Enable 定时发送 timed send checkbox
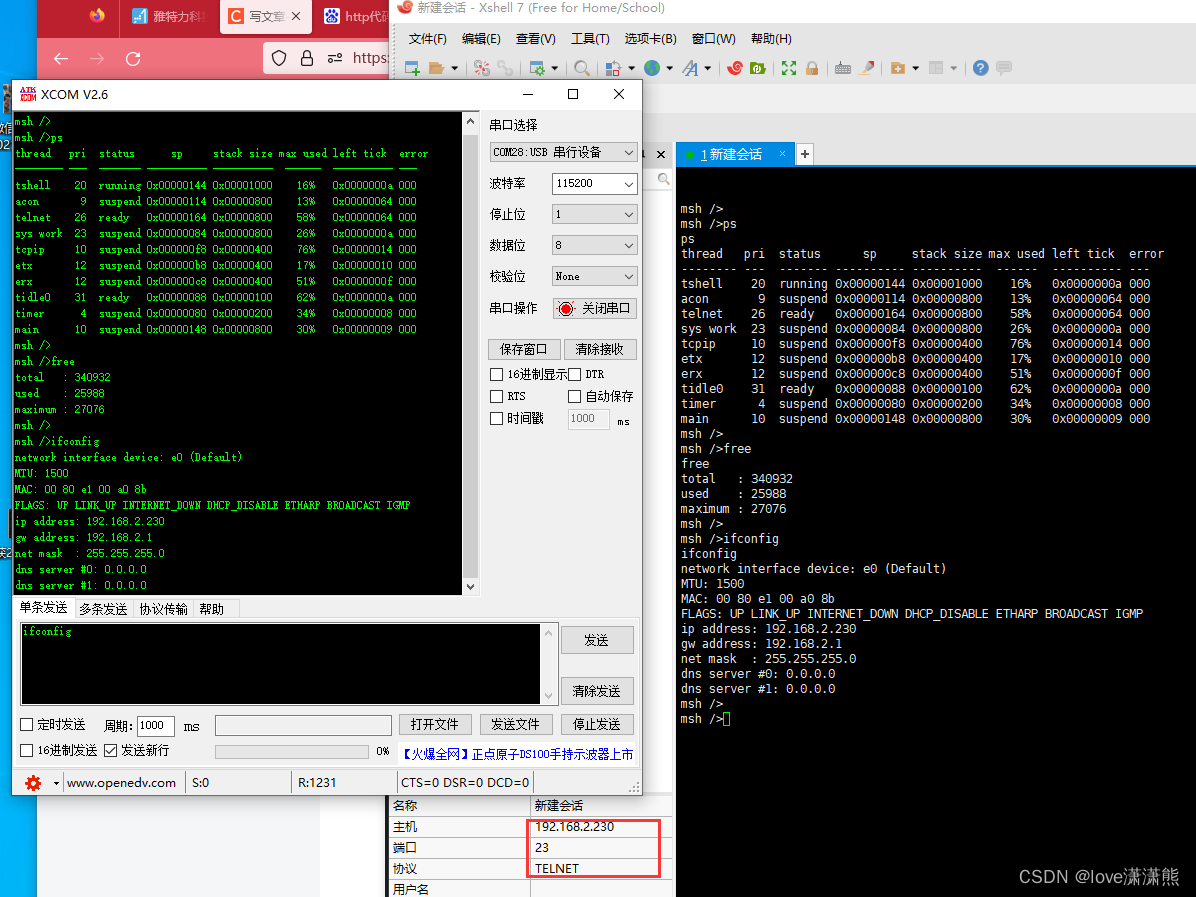1196x897 pixels. click(x=27, y=725)
